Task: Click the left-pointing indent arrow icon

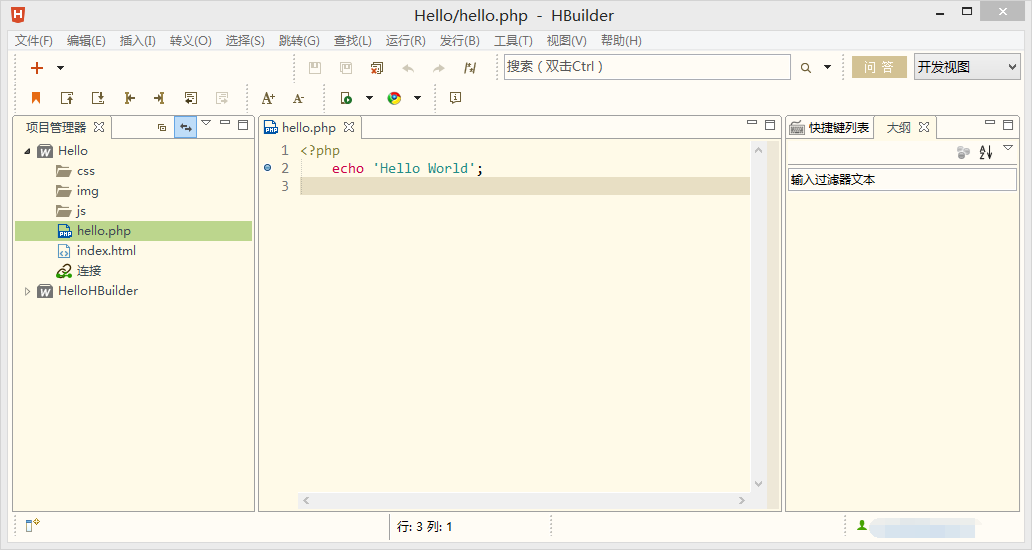Action: coord(130,98)
